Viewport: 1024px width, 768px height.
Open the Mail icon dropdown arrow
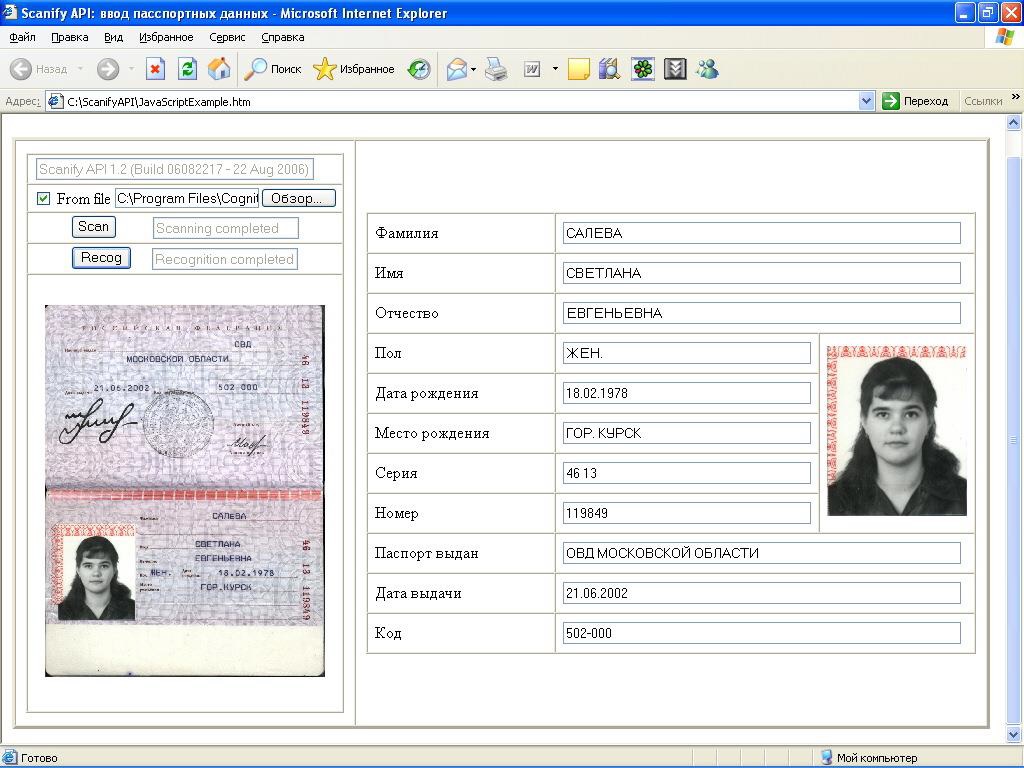click(474, 70)
